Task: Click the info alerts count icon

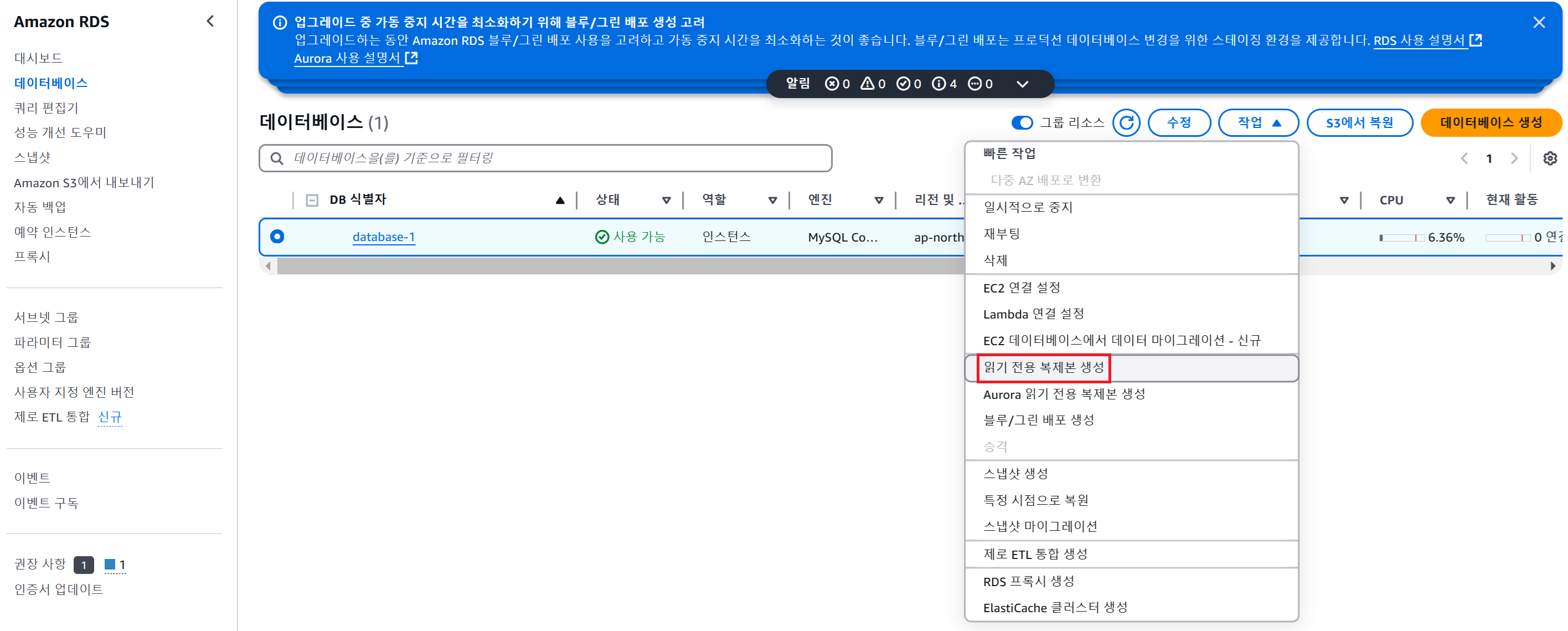Action: [x=939, y=84]
